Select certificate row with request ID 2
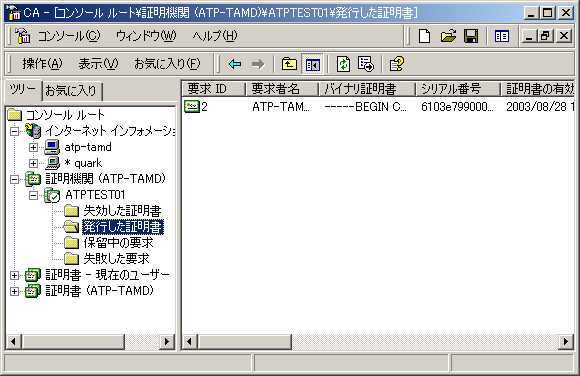 click(378, 107)
